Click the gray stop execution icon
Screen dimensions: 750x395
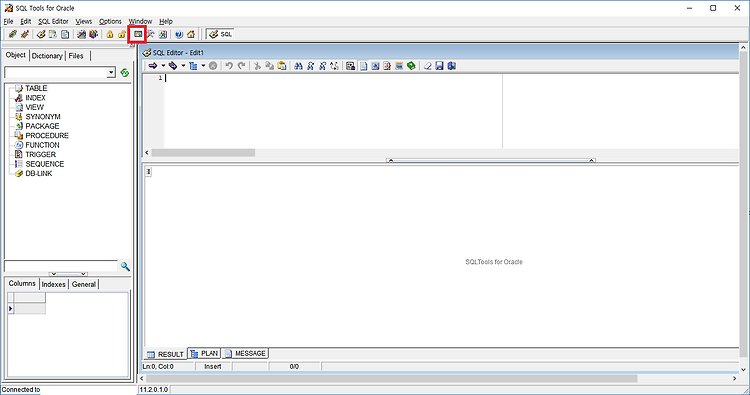tap(213, 66)
